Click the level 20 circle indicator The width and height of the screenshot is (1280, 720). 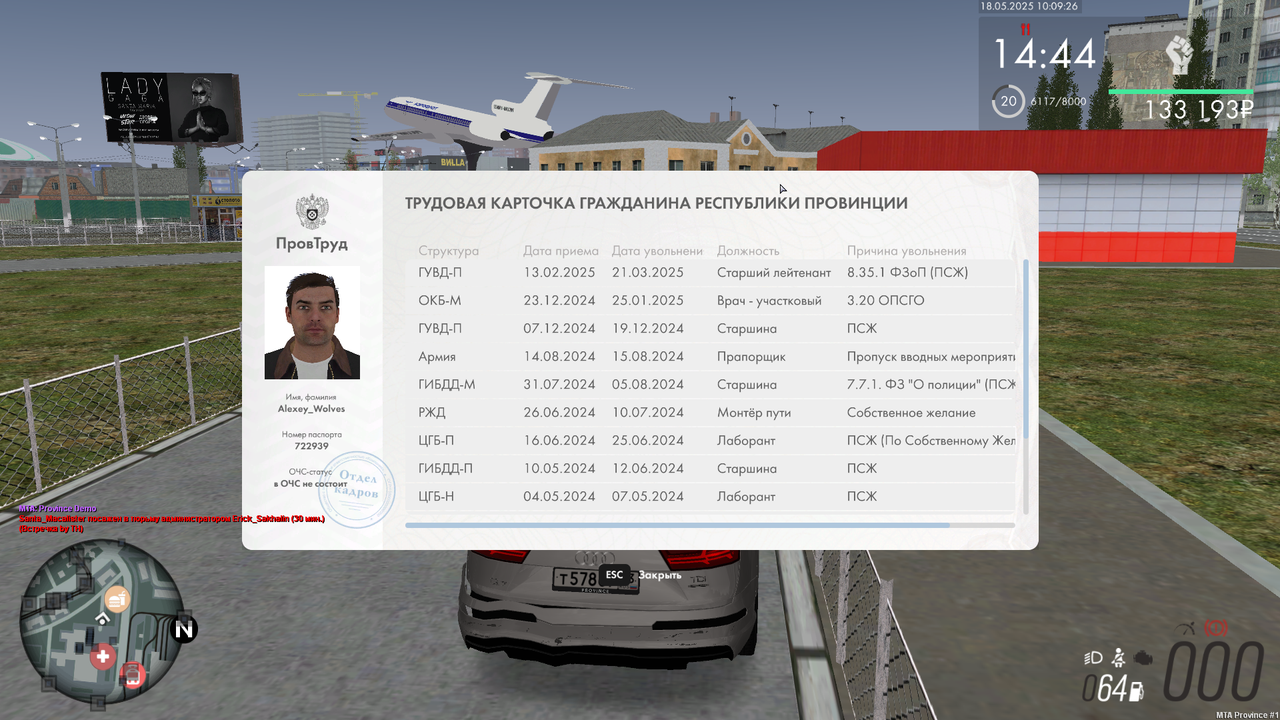1009,101
